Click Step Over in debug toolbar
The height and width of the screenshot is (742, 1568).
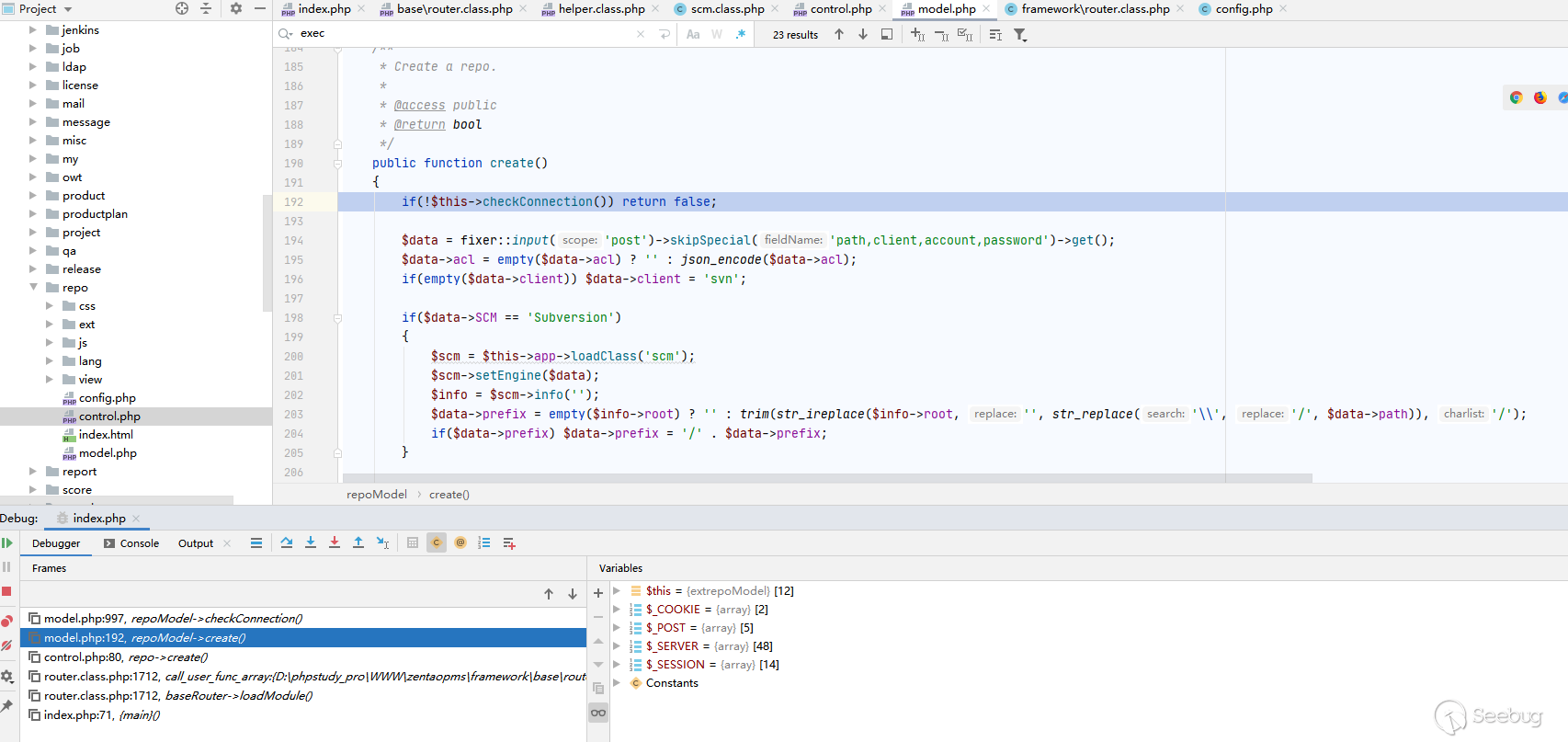coord(287,543)
